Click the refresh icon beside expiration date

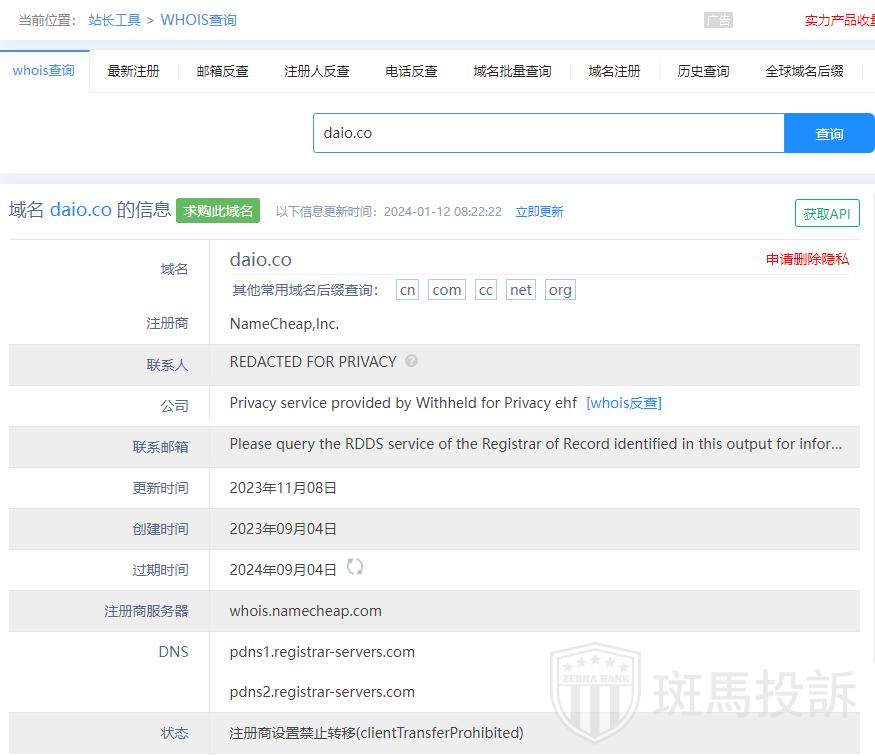[355, 567]
